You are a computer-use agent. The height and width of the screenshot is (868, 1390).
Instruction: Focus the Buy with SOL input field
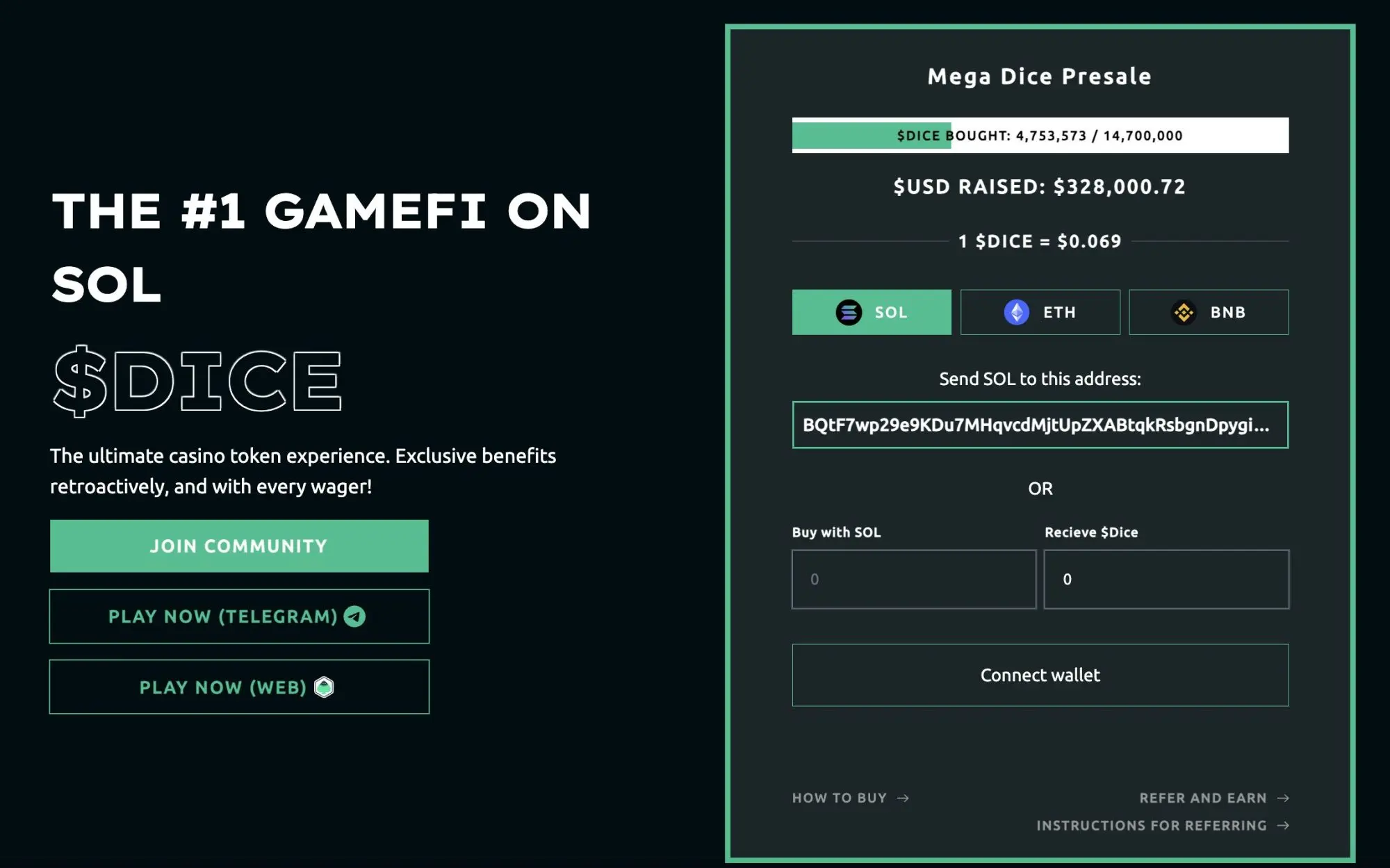[914, 580]
